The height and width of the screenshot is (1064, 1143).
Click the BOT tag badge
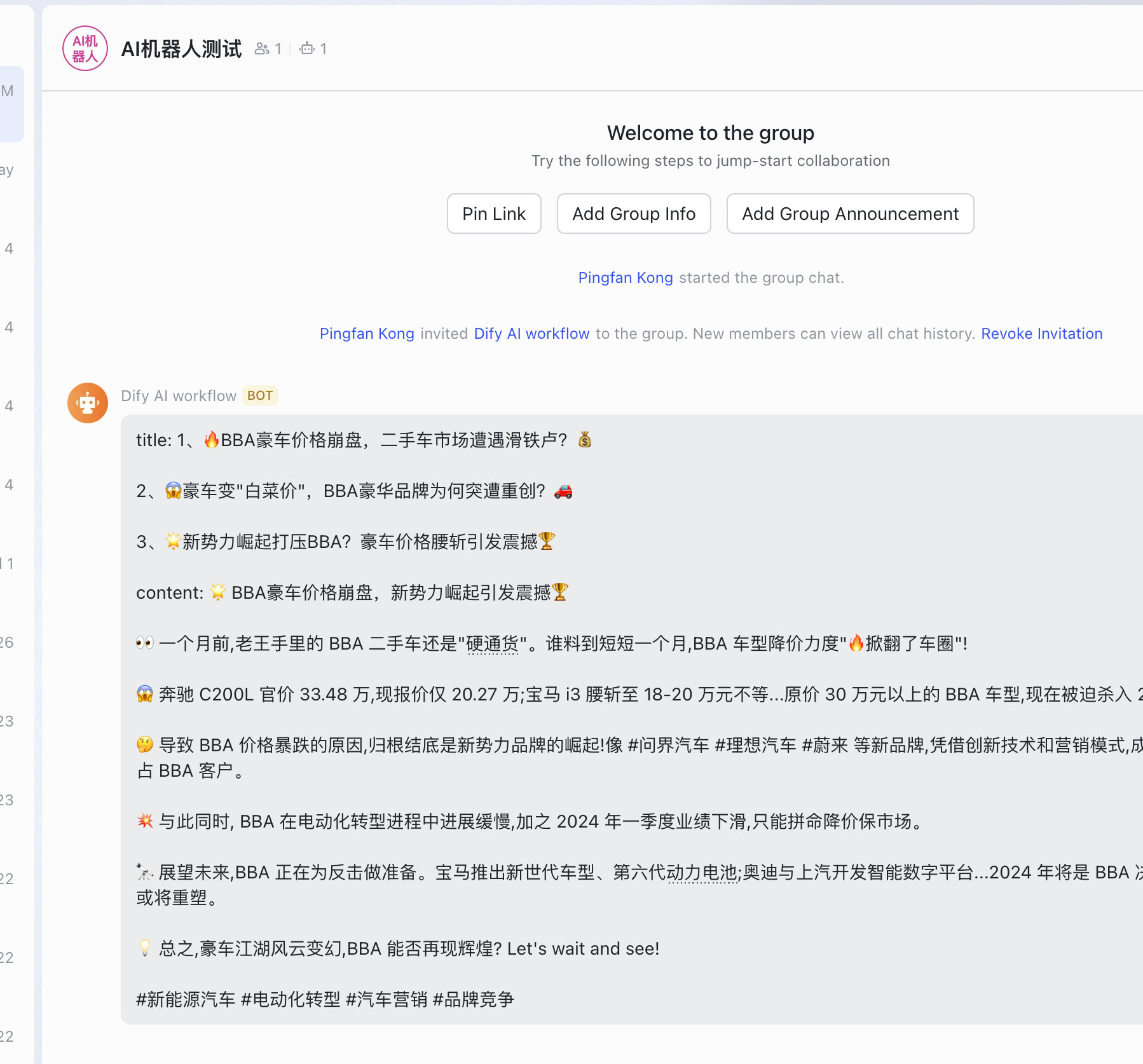pyautogui.click(x=260, y=395)
